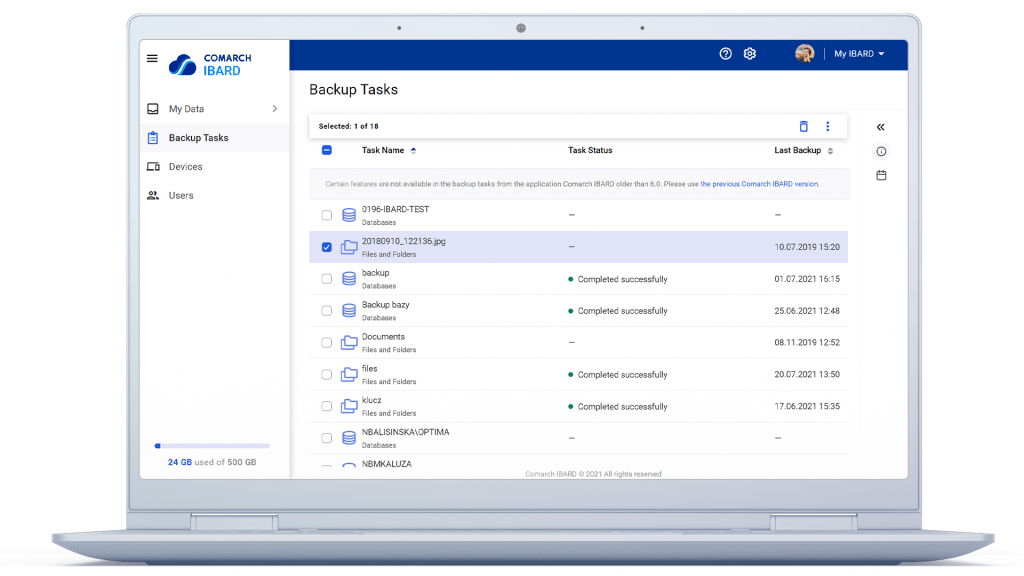Open Users in sidebar

pos(181,195)
